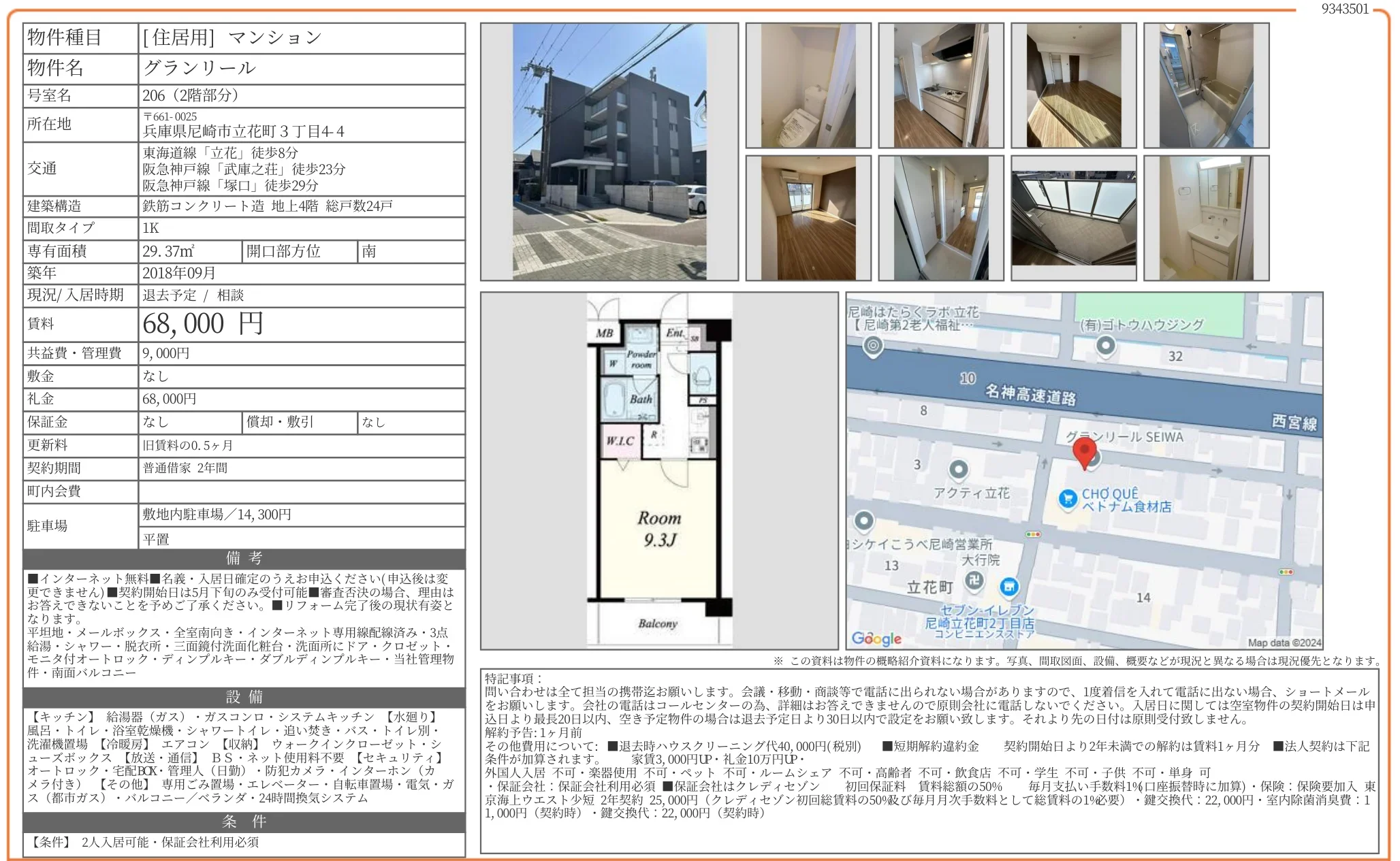Image resolution: width=1400 pixels, height=861 pixels.
Task: Click the 設備 section header
Action: pos(244,697)
